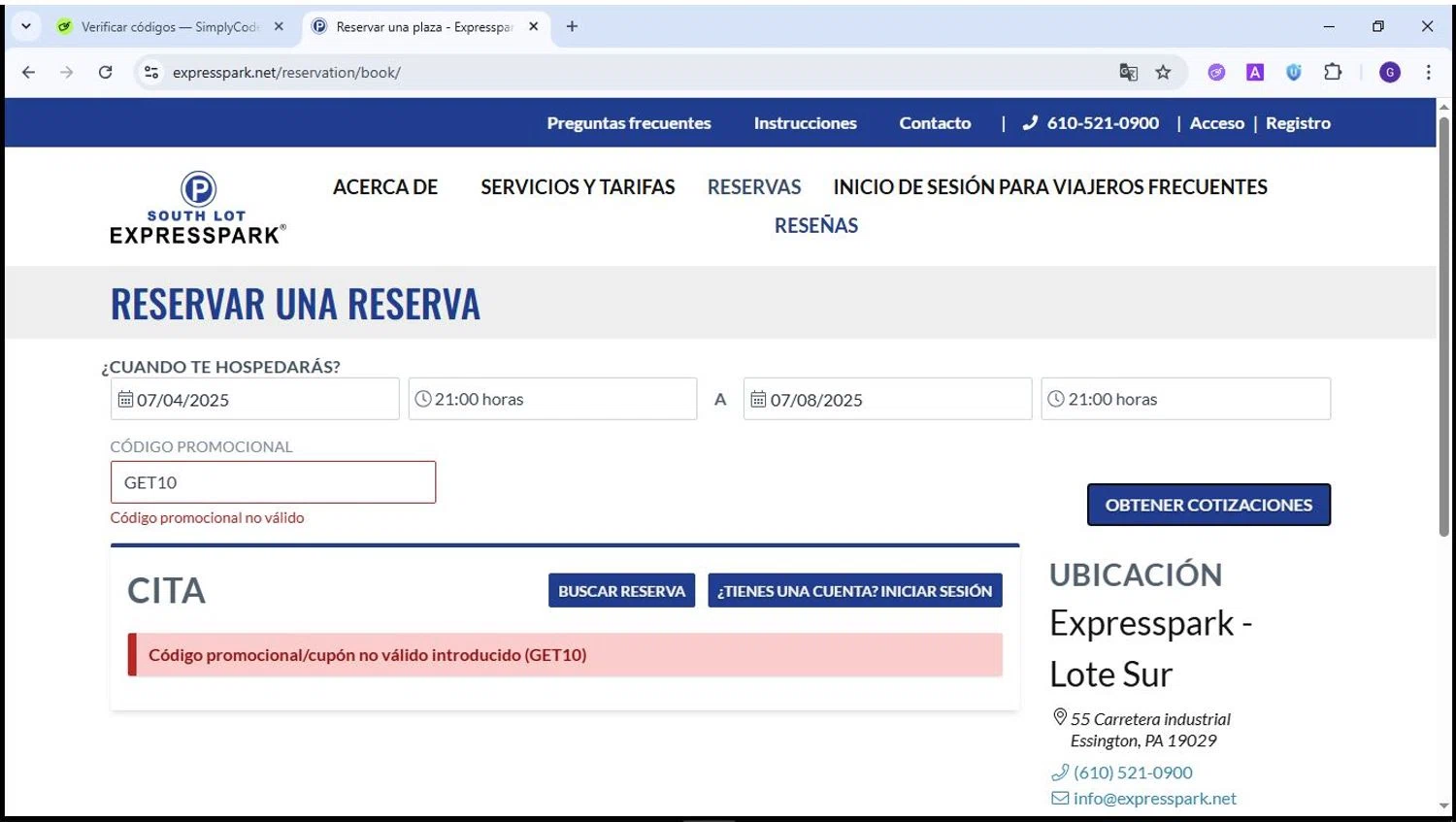Open the end time 21:00 horas field

coord(1185,399)
